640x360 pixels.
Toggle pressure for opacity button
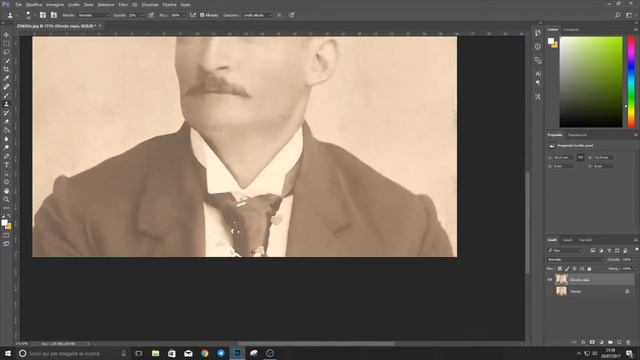[151, 15]
